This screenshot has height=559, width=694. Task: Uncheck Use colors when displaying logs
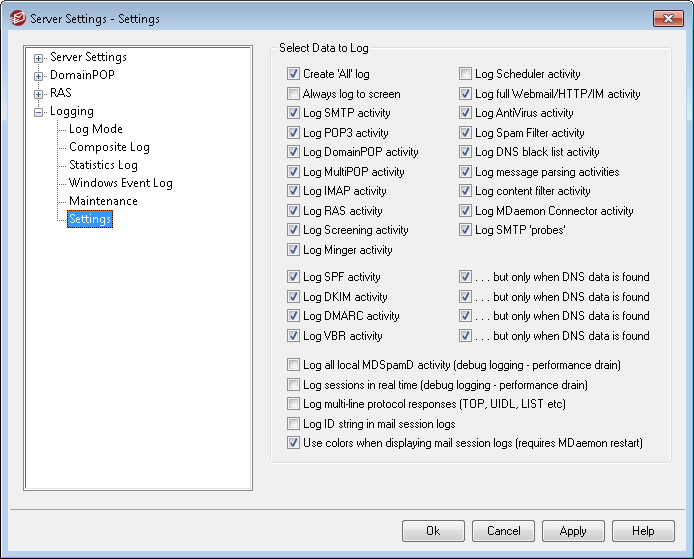[293, 443]
